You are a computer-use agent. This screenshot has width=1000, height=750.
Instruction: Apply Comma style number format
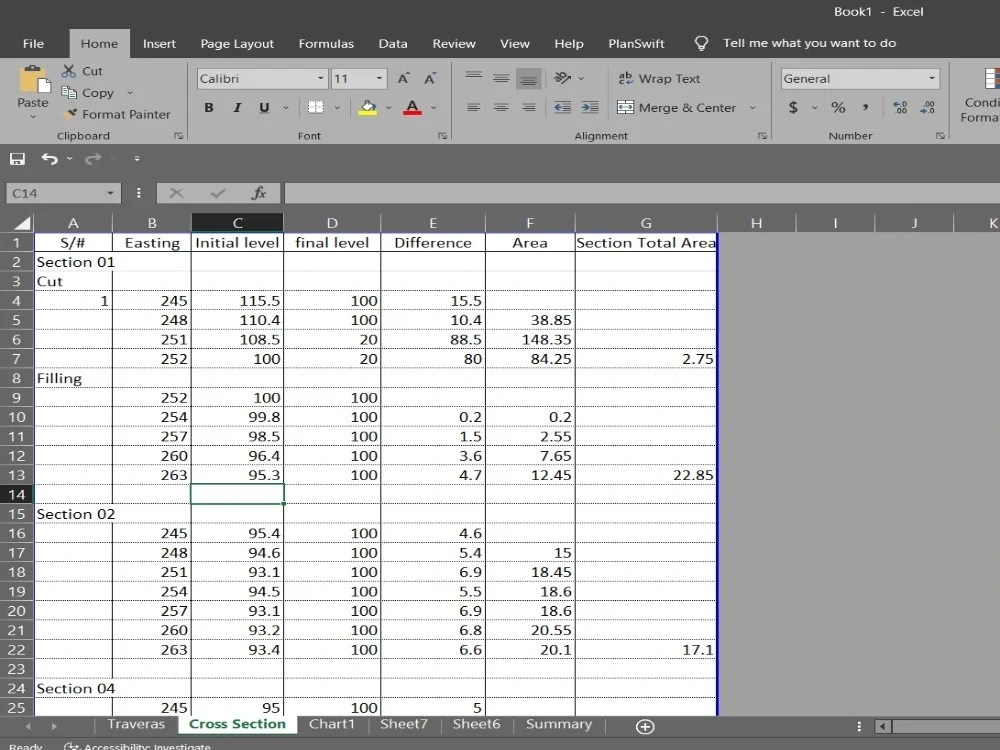tap(865, 107)
